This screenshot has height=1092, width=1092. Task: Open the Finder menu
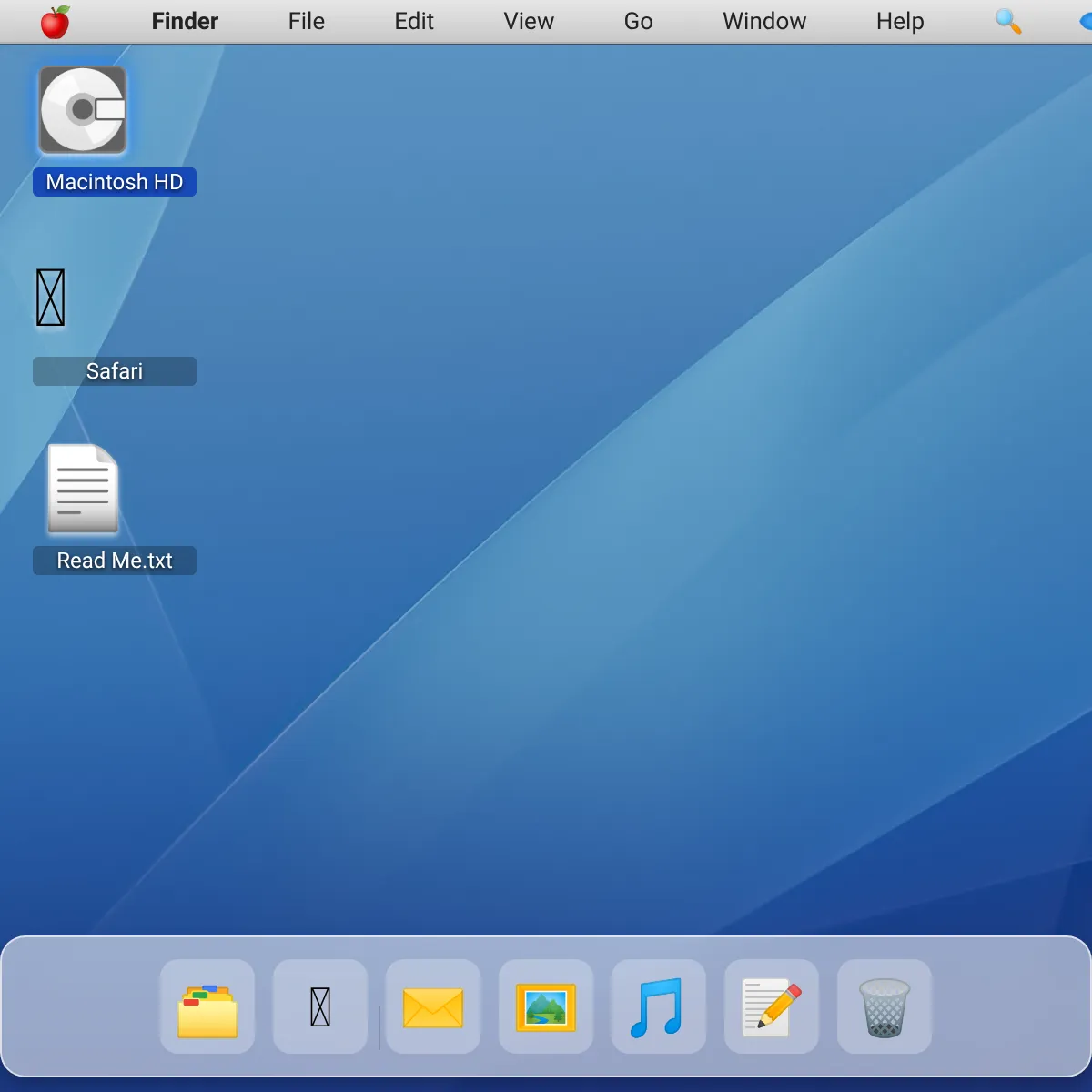pos(185,21)
